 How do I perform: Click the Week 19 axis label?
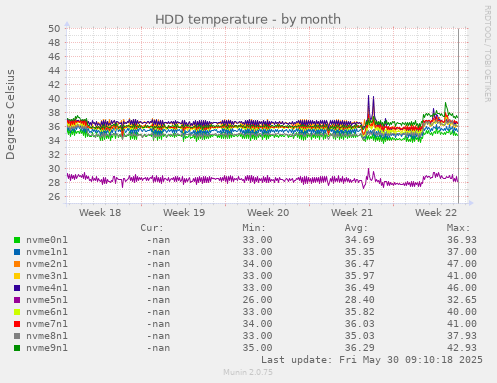[x=184, y=213]
